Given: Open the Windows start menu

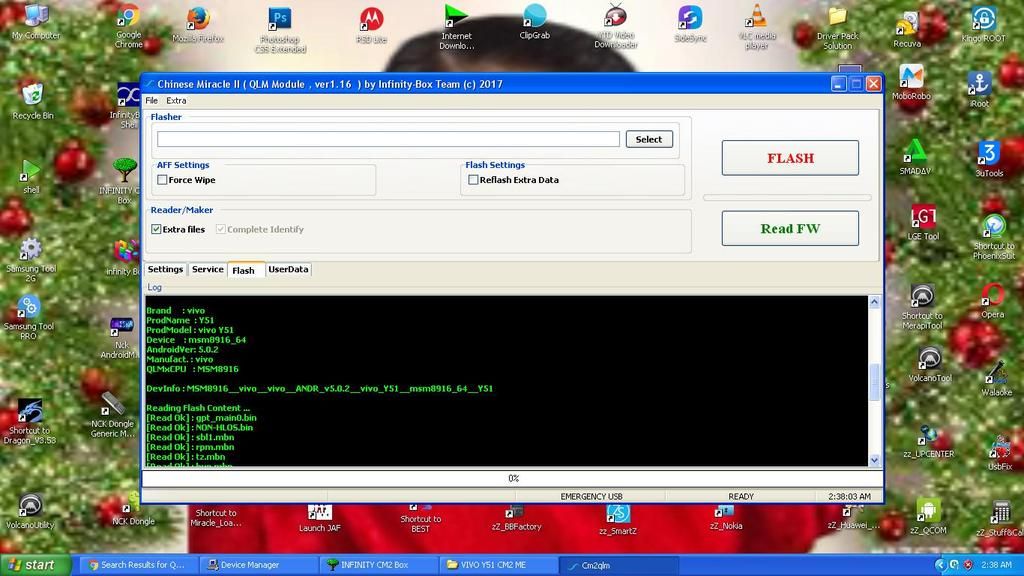Looking at the screenshot, I should click(x=35, y=565).
